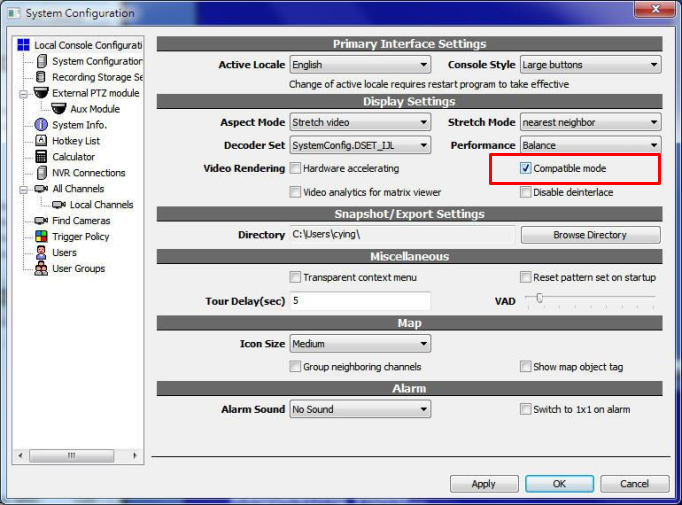The image size is (682, 505).
Task: Click the VAD slider handle
Action: pyautogui.click(x=539, y=298)
